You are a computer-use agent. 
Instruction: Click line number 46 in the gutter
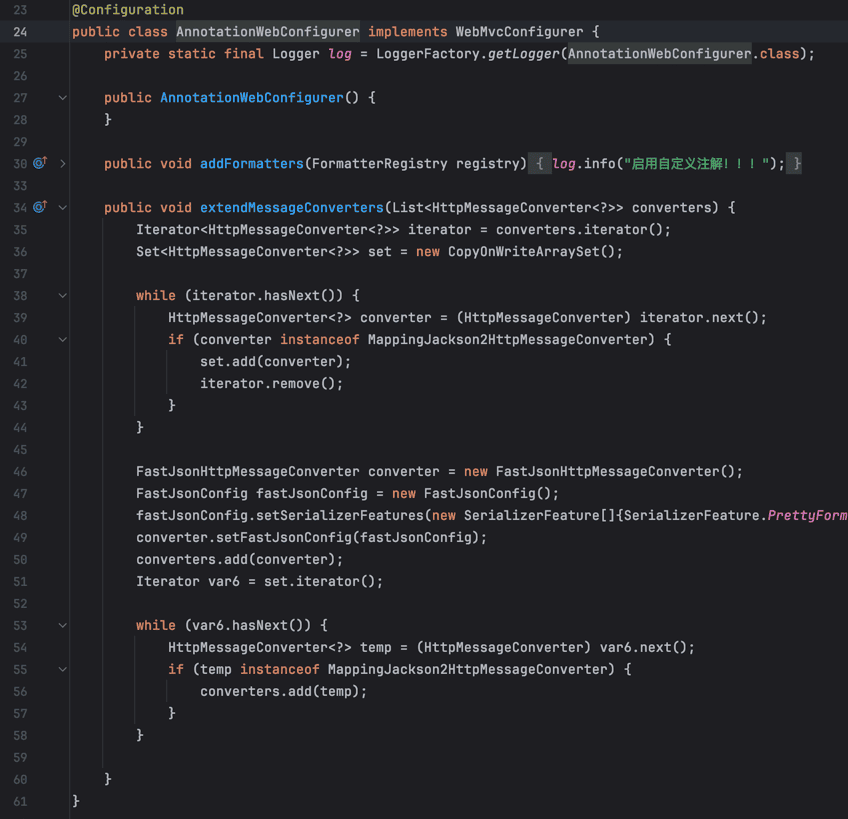(x=20, y=472)
